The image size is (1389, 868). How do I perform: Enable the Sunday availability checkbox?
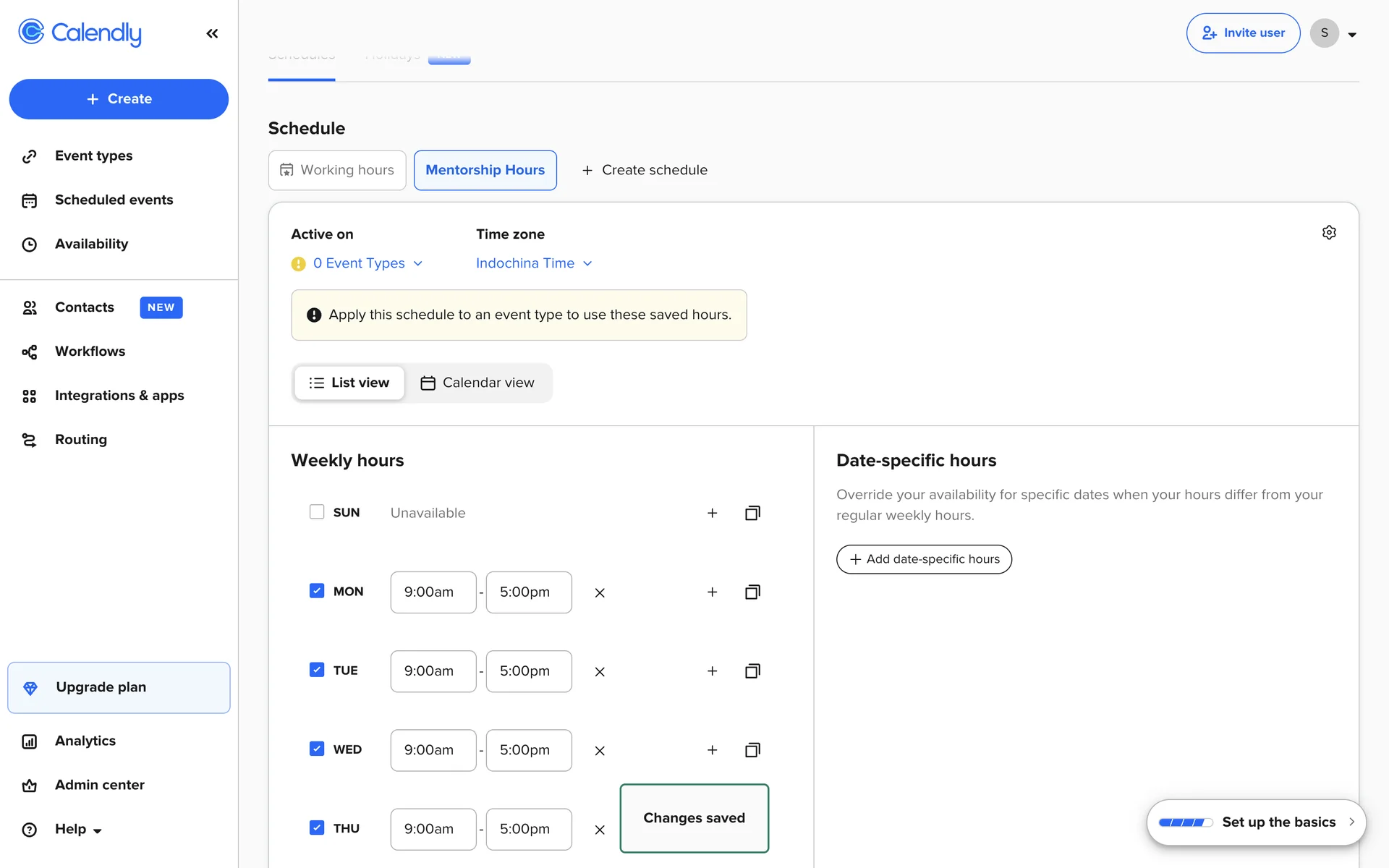point(317,512)
